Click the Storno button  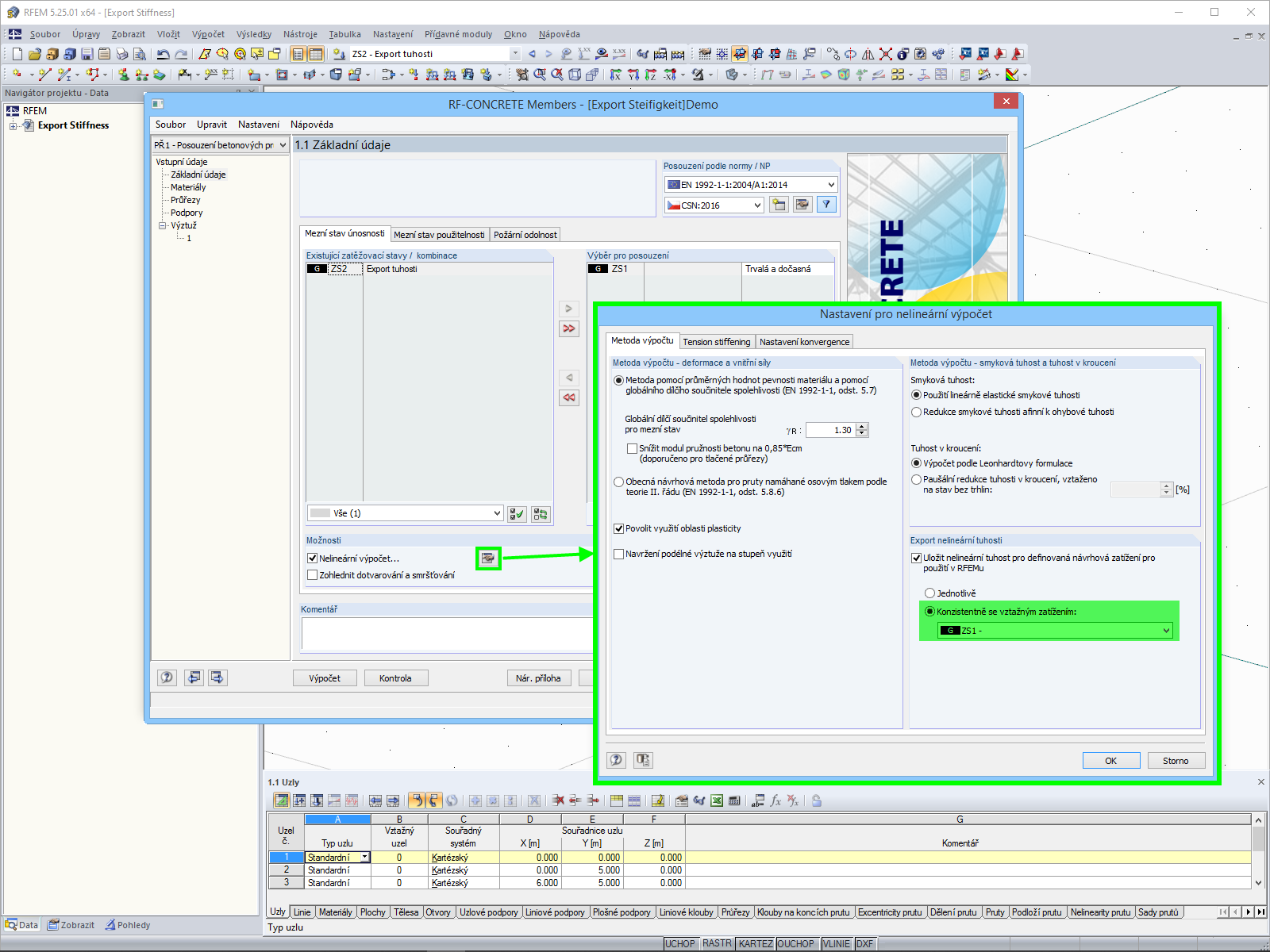1176,760
